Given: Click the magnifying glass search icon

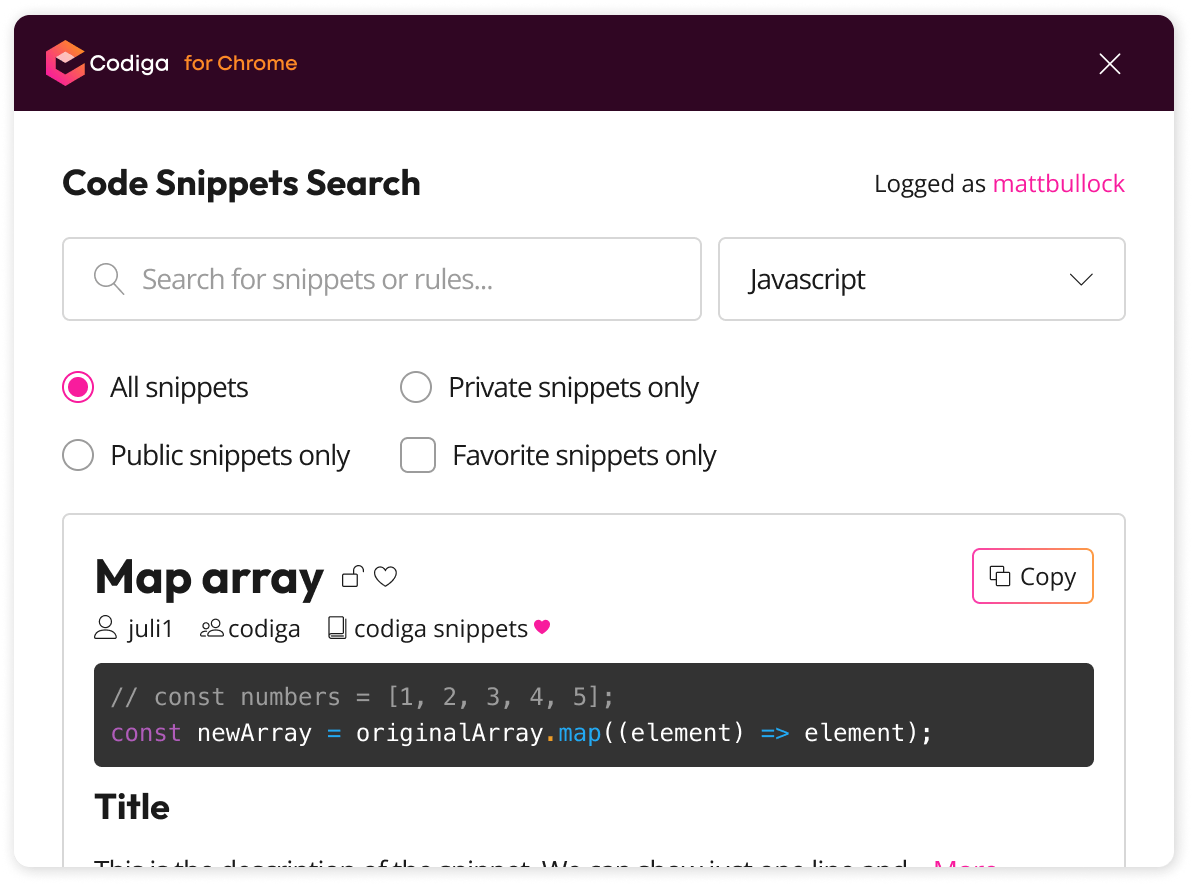Looking at the screenshot, I should (109, 279).
